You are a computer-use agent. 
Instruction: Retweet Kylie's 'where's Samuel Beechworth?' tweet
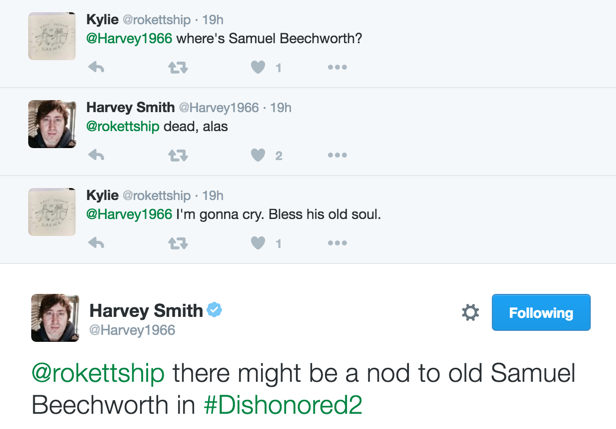tap(178, 68)
